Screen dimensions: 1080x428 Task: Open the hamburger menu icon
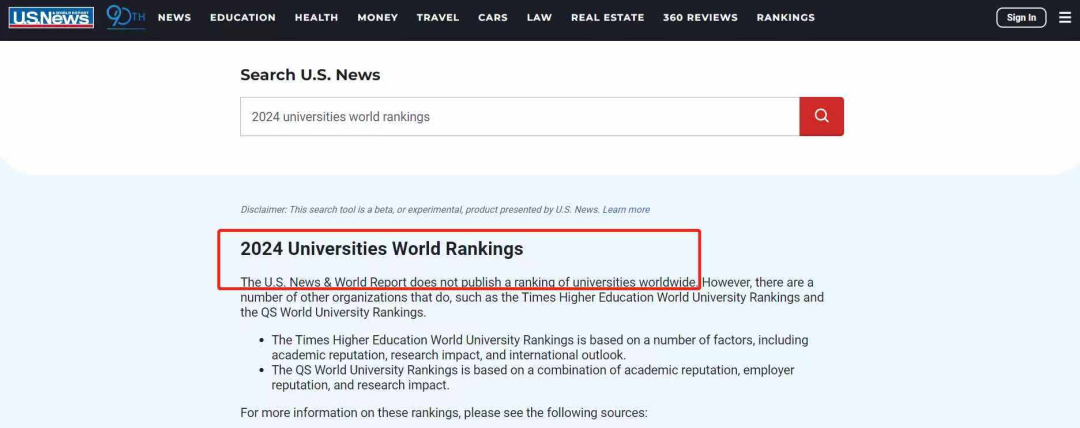click(x=1064, y=17)
